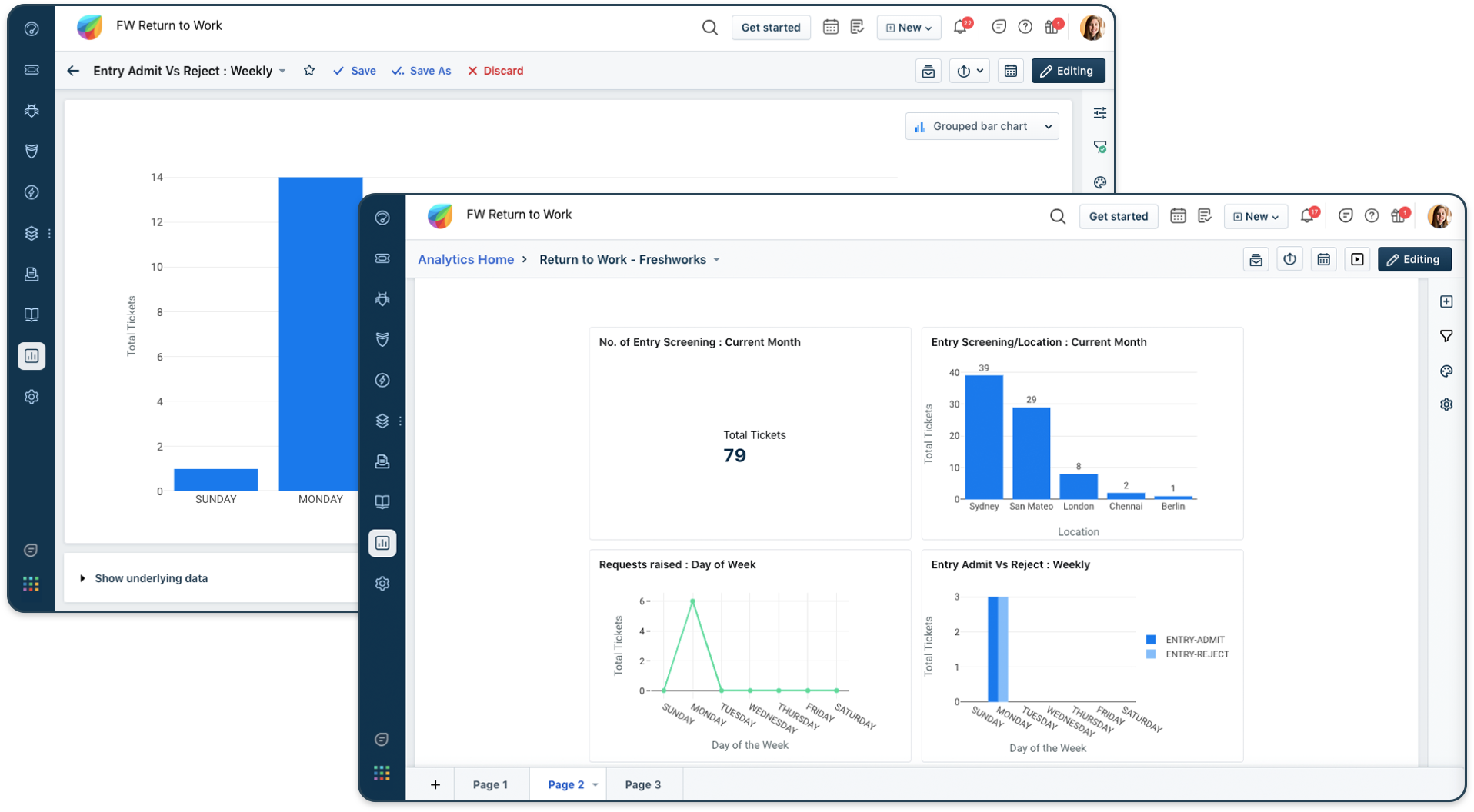Image resolution: width=1474 pixels, height=812 pixels.
Task: Click ENTRY-REJECT legend color swatch
Action: pyautogui.click(x=1151, y=654)
